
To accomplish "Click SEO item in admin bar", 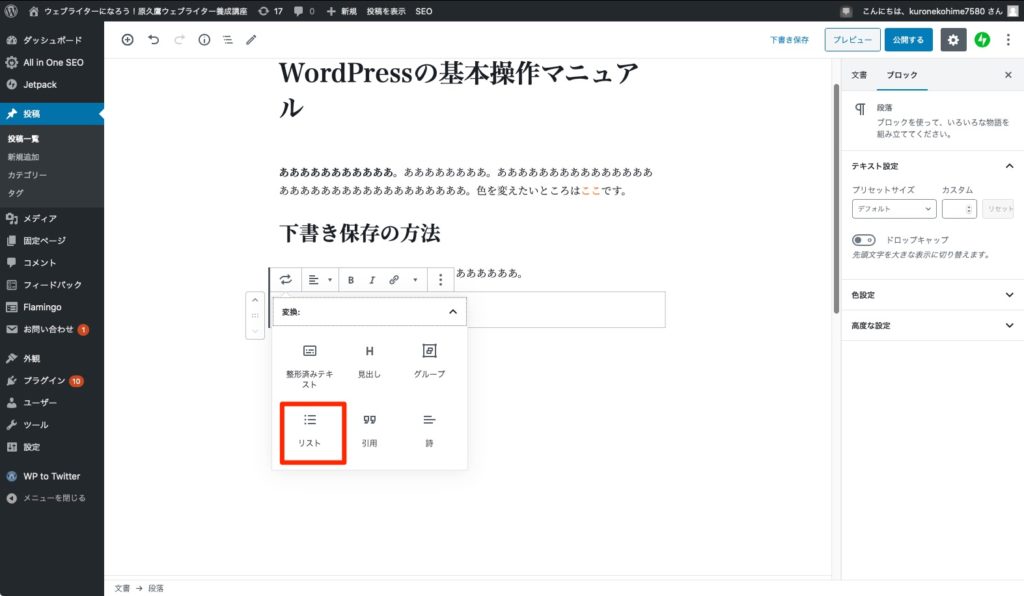I will pyautogui.click(x=424, y=11).
